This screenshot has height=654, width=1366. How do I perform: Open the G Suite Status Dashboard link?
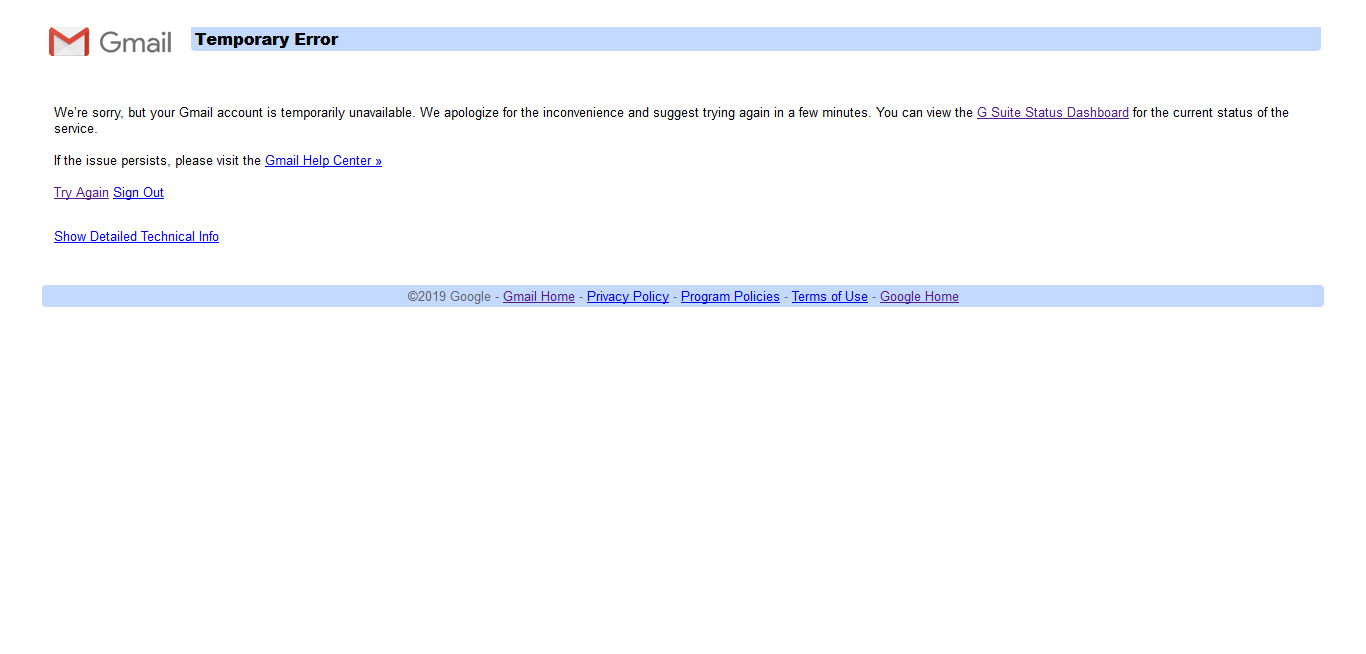[x=1052, y=113]
